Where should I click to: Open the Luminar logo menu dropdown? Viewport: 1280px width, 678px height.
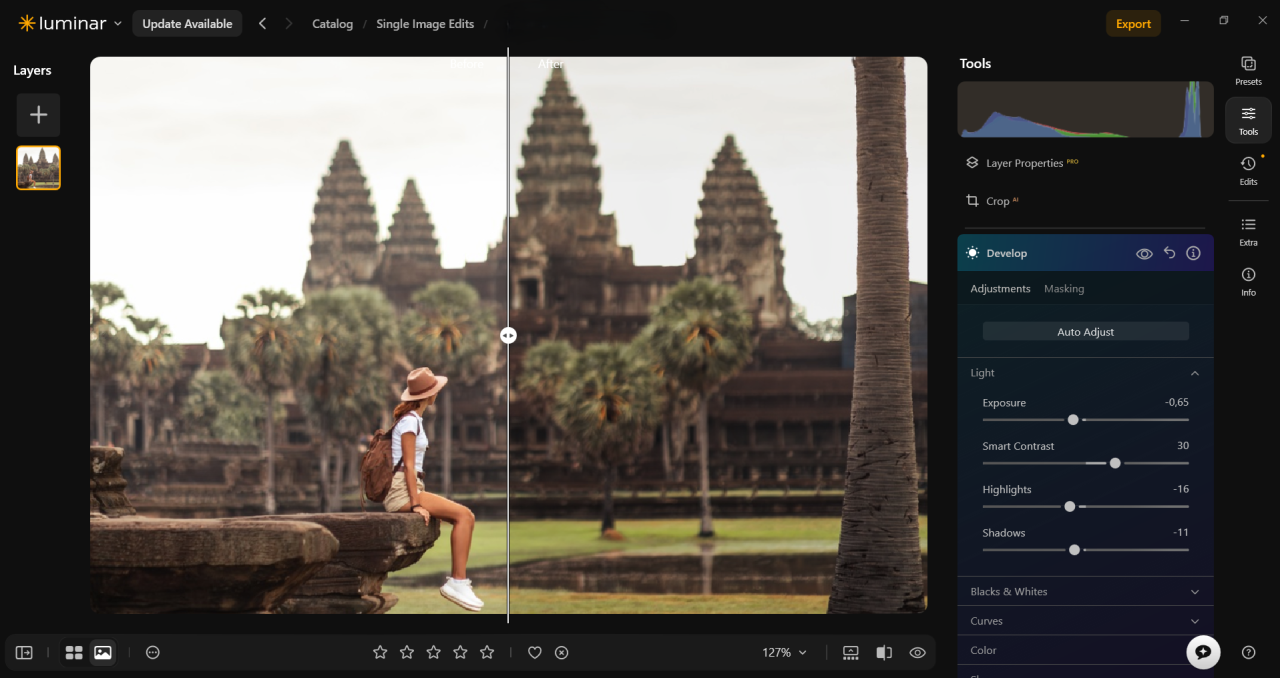70,23
